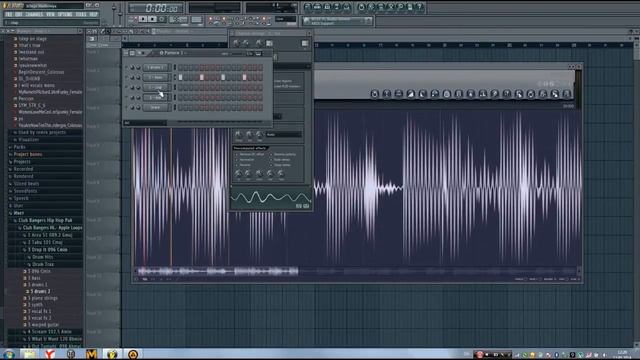Click the question-mark help icon in top toolbar
This screenshot has height=360, width=640.
tap(420, 7)
